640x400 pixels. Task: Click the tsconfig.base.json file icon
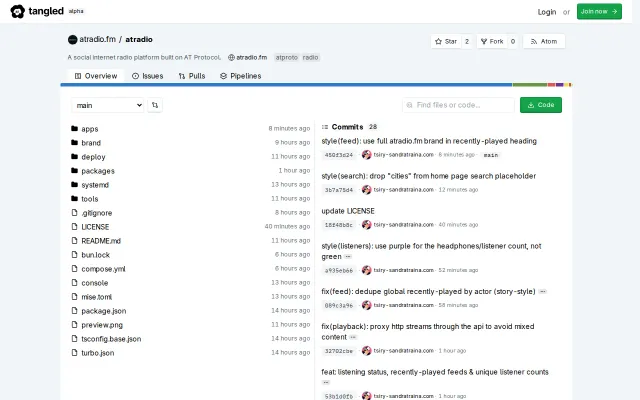pos(74,339)
